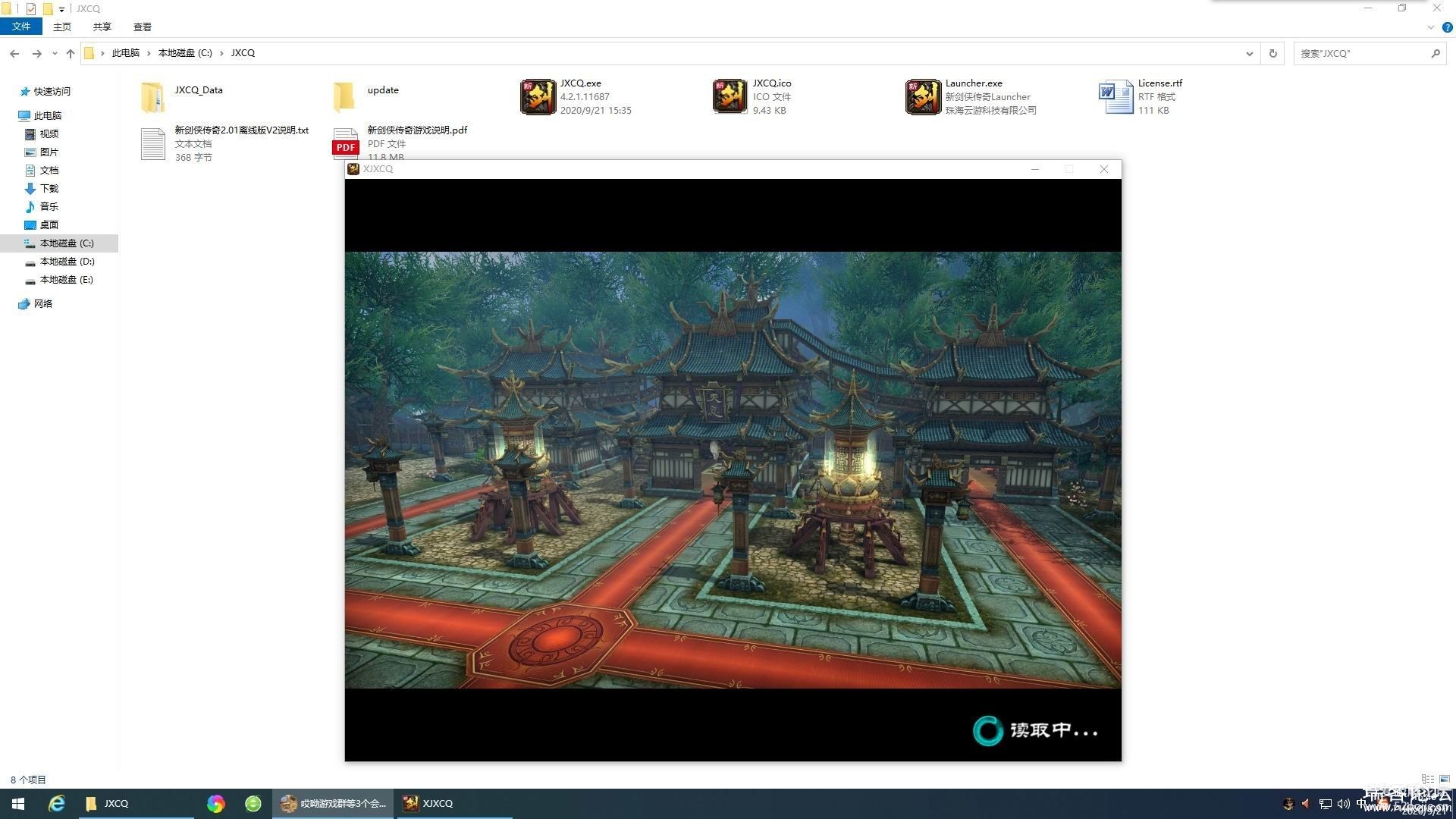This screenshot has width=1456, height=819.
Task: Expand the ribbon chevron
Action: click(1430, 27)
